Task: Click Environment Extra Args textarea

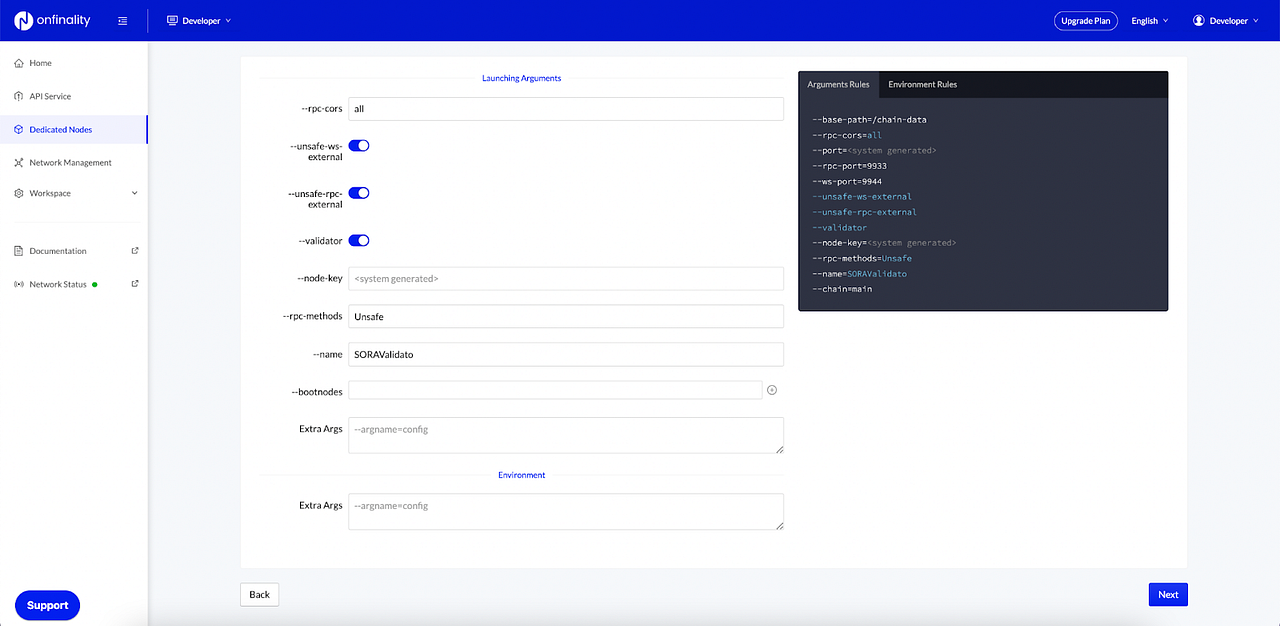Action: coord(566,511)
